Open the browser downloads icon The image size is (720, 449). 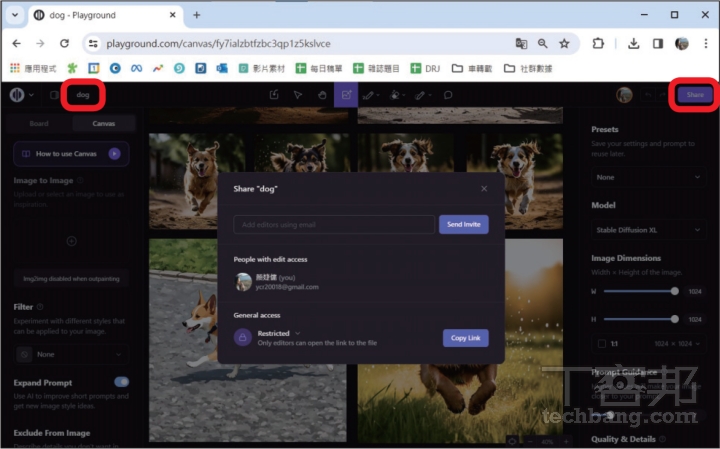(x=634, y=44)
